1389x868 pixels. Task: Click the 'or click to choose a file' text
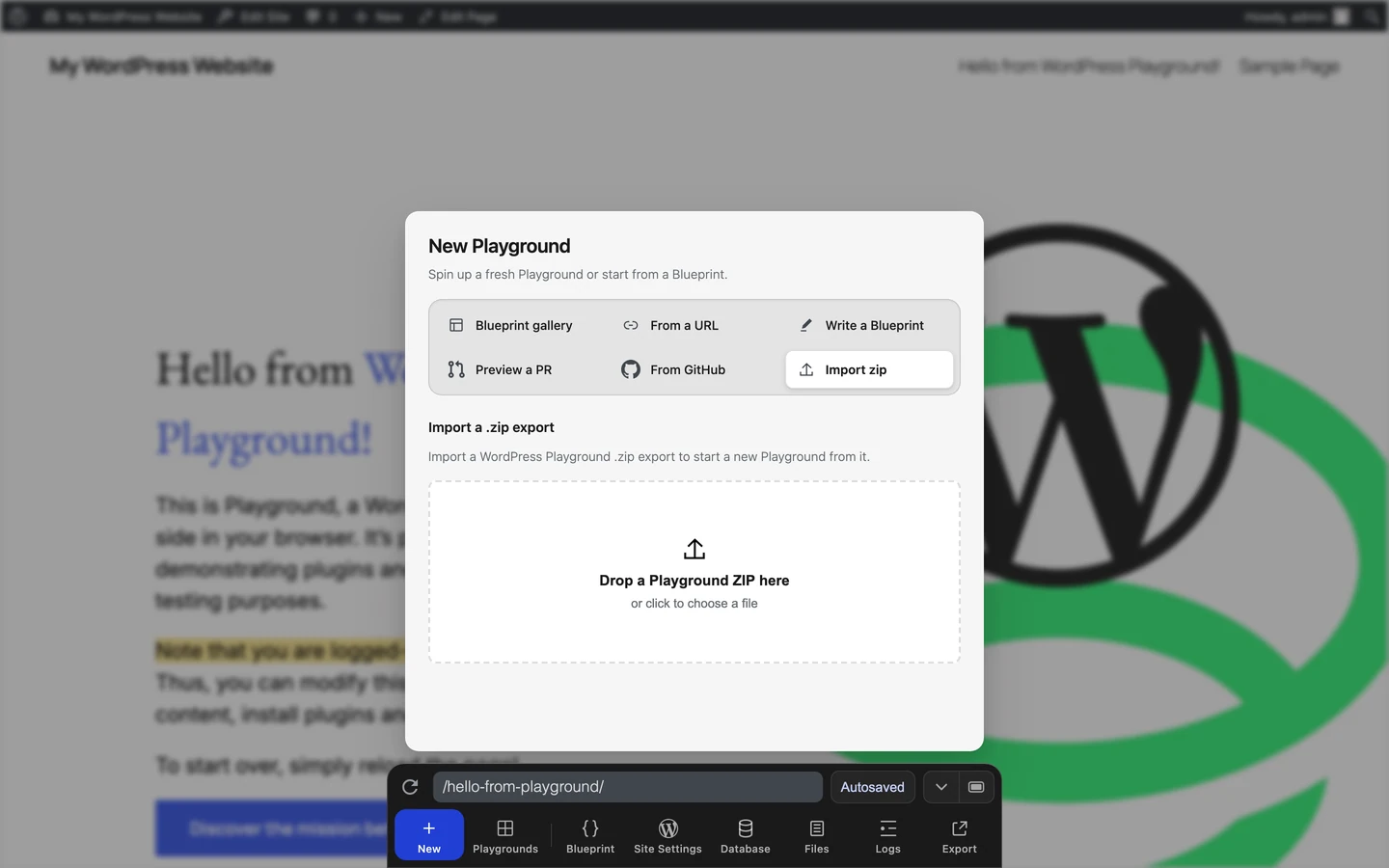pos(694,604)
